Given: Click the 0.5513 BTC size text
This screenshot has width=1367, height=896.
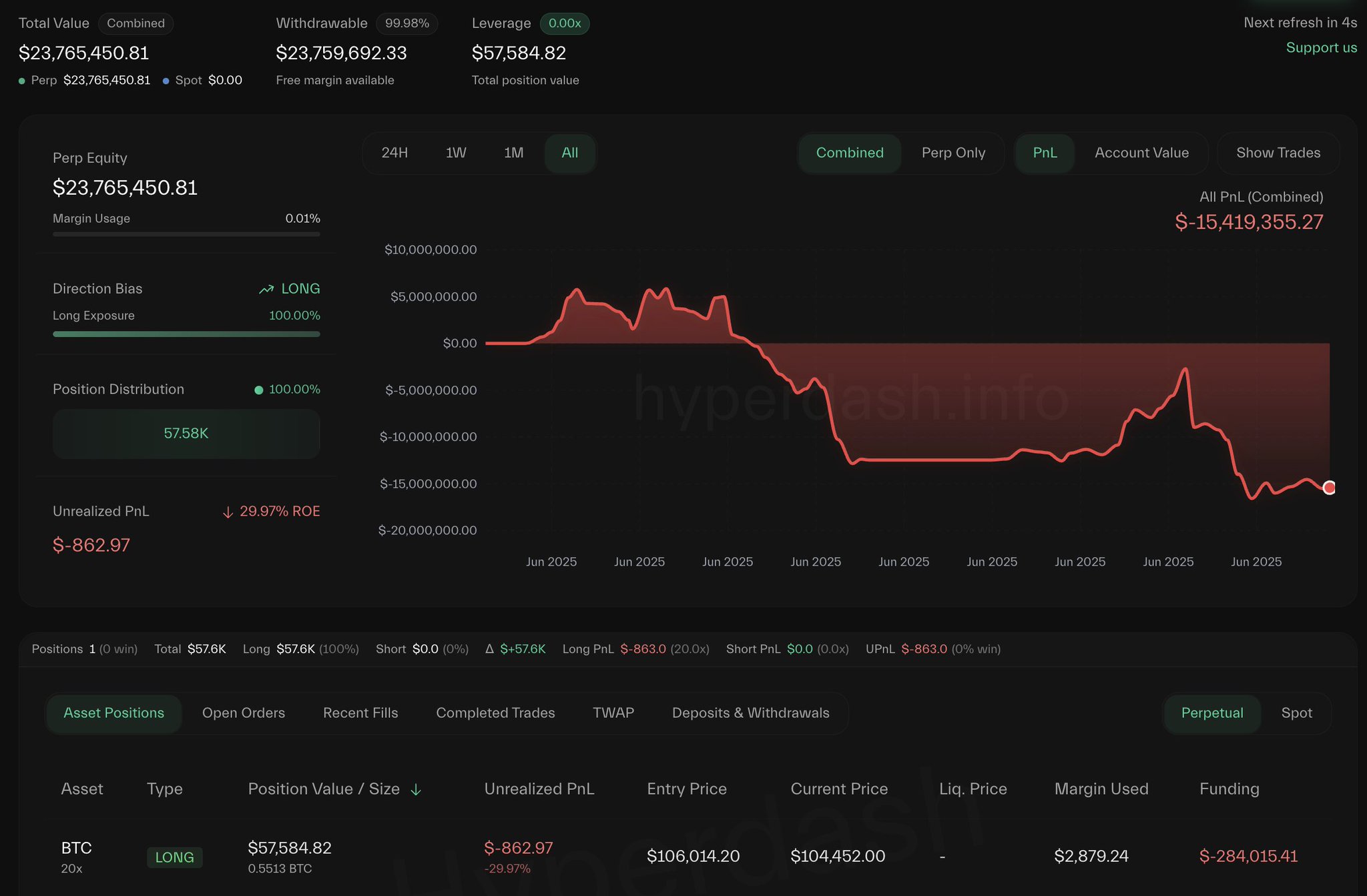Looking at the screenshot, I should [x=280, y=869].
